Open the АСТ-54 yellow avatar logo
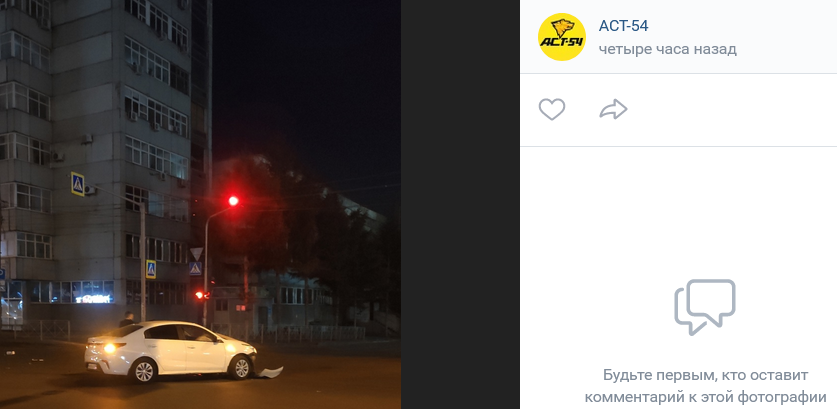Image resolution: width=837 pixels, height=409 pixels. pyautogui.click(x=562, y=37)
